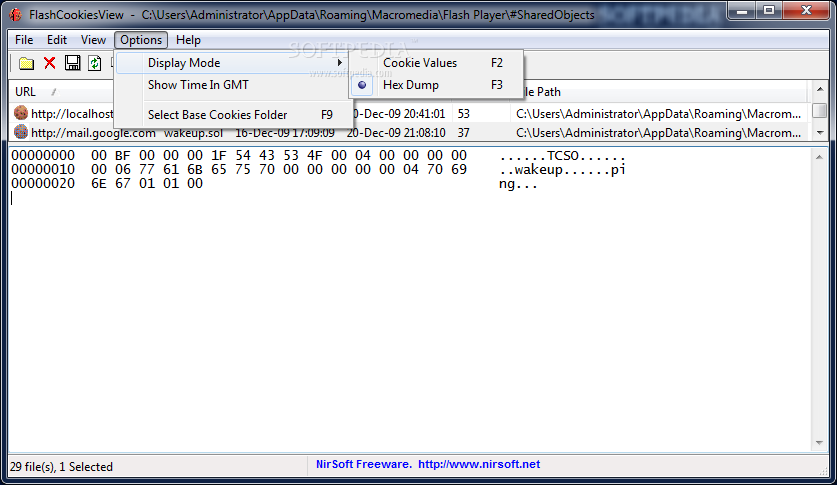Minimize the FlashCookiesView window
The image size is (837, 485).
point(742,11)
